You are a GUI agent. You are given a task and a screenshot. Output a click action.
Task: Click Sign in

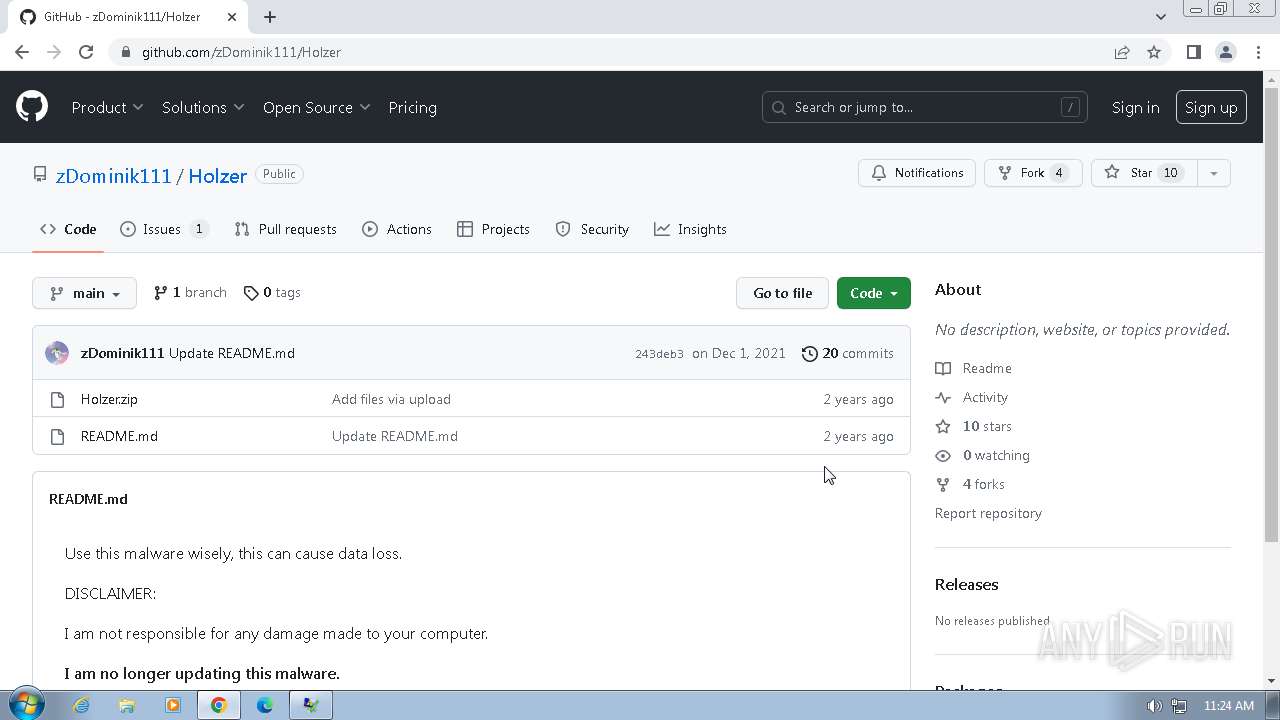1135,107
